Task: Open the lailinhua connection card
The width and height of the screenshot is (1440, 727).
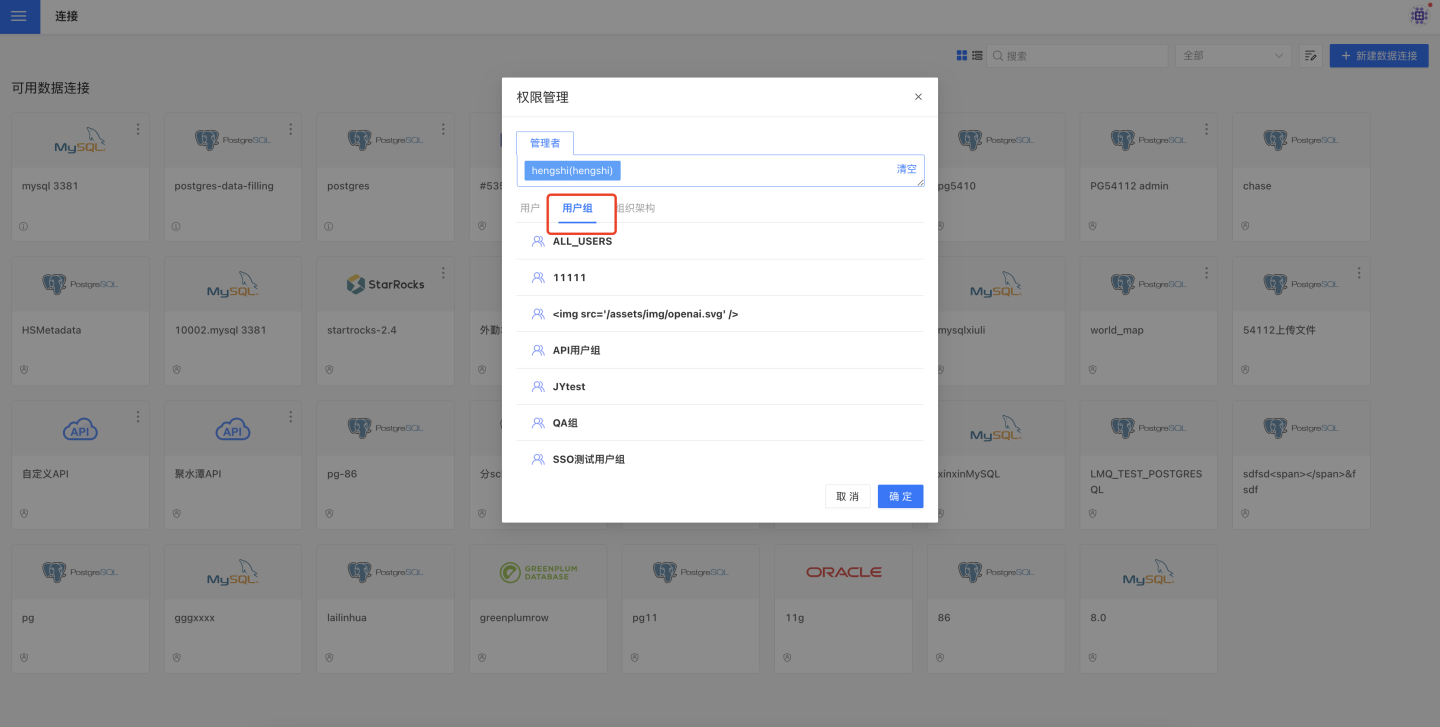Action: click(x=385, y=608)
